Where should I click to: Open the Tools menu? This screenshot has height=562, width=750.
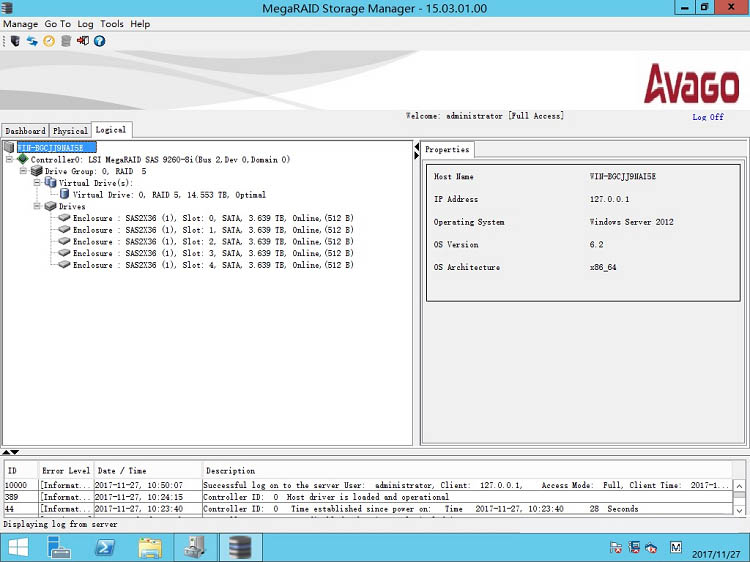[x=112, y=24]
